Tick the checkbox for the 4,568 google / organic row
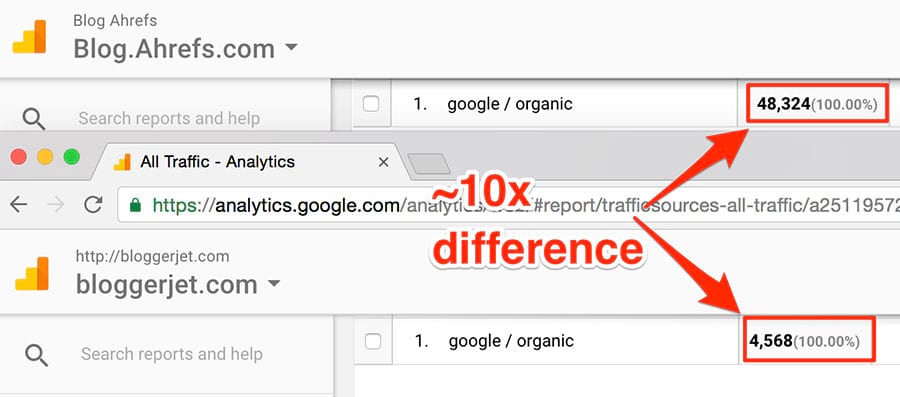The width and height of the screenshot is (900, 397). 373,341
